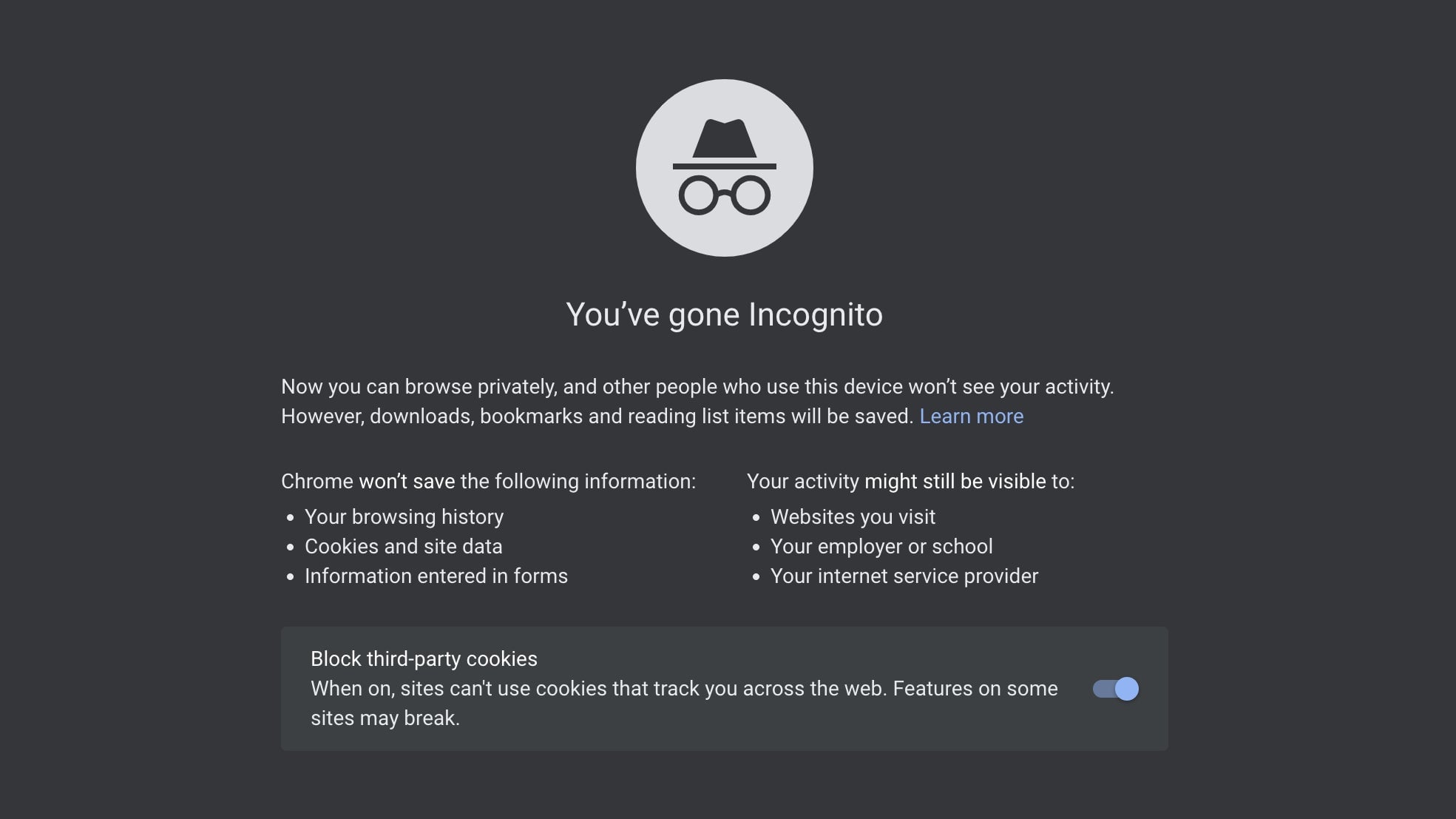Click the Your employer or school item

[881, 546]
